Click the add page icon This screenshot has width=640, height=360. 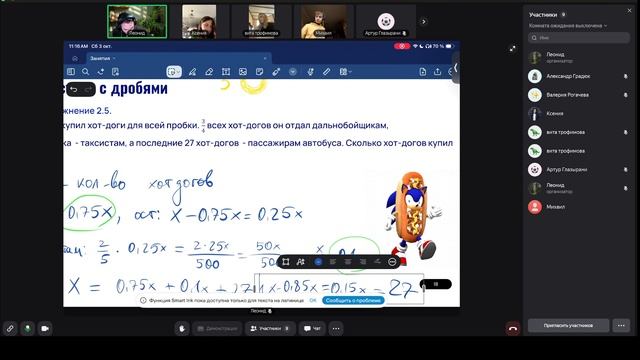click(422, 72)
